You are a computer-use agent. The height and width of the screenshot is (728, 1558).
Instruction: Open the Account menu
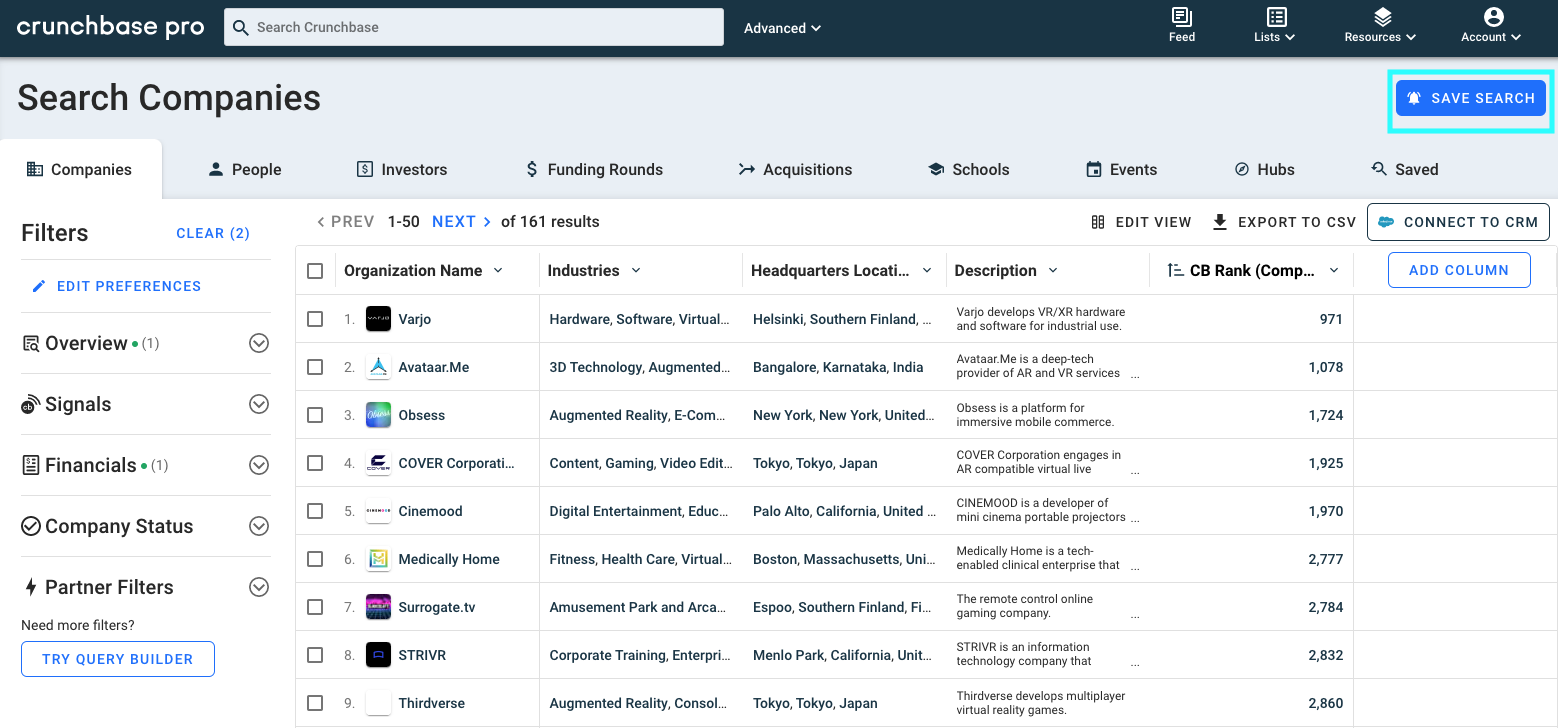point(1492,26)
